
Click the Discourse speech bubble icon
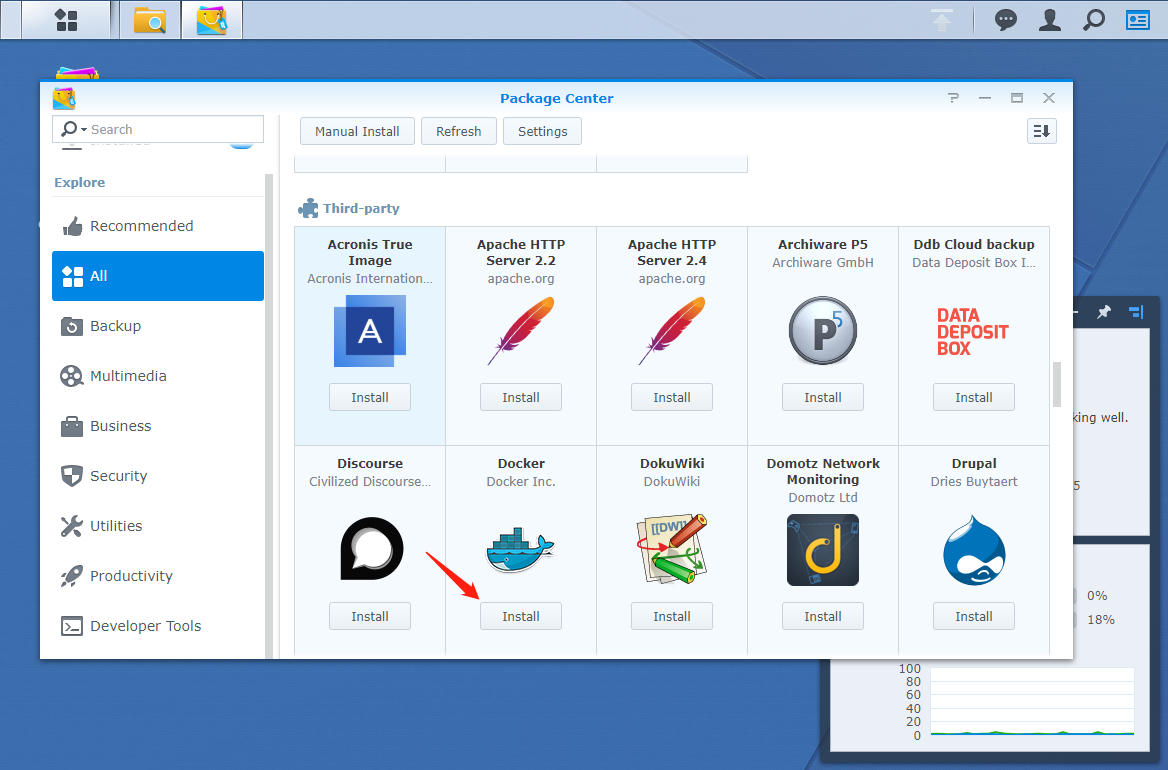point(372,549)
